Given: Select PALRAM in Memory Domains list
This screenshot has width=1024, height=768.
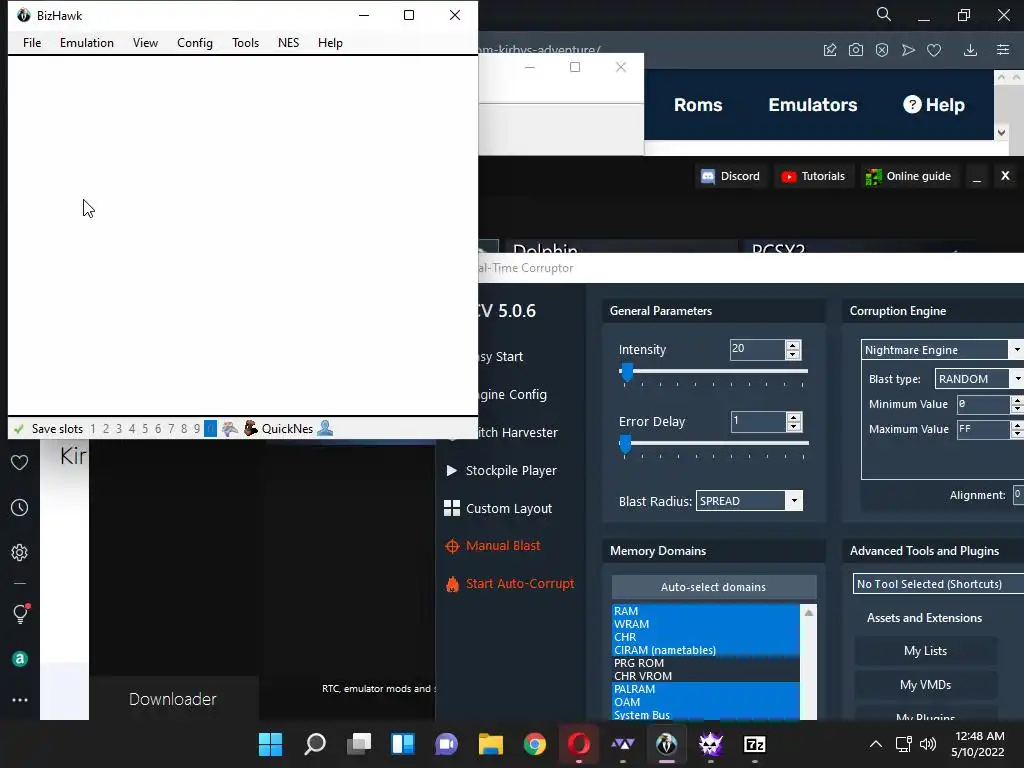Looking at the screenshot, I should point(705,690).
